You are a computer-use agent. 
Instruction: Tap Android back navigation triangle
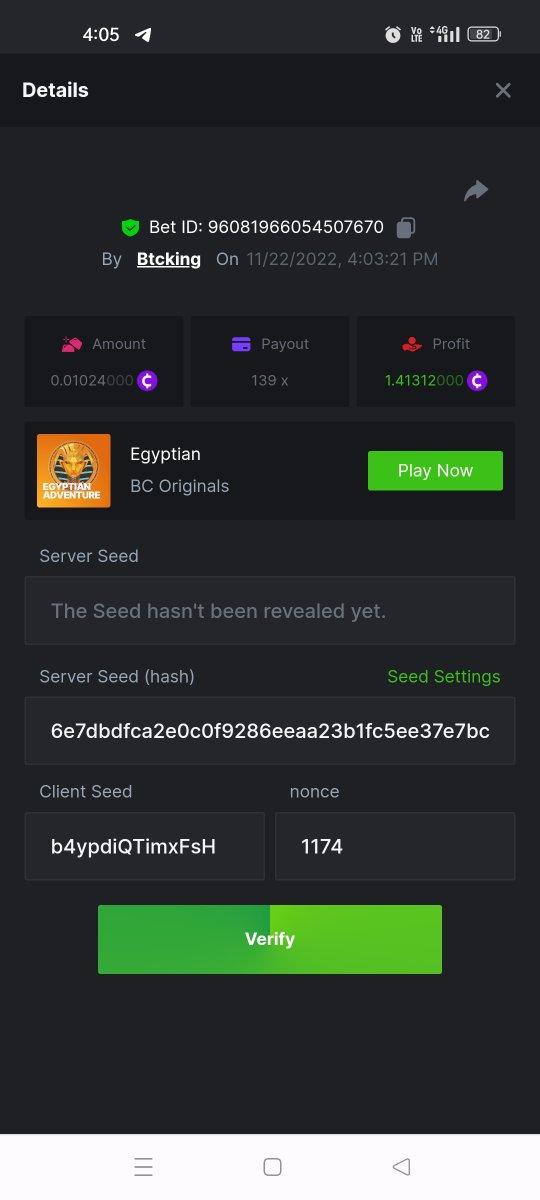401,1167
